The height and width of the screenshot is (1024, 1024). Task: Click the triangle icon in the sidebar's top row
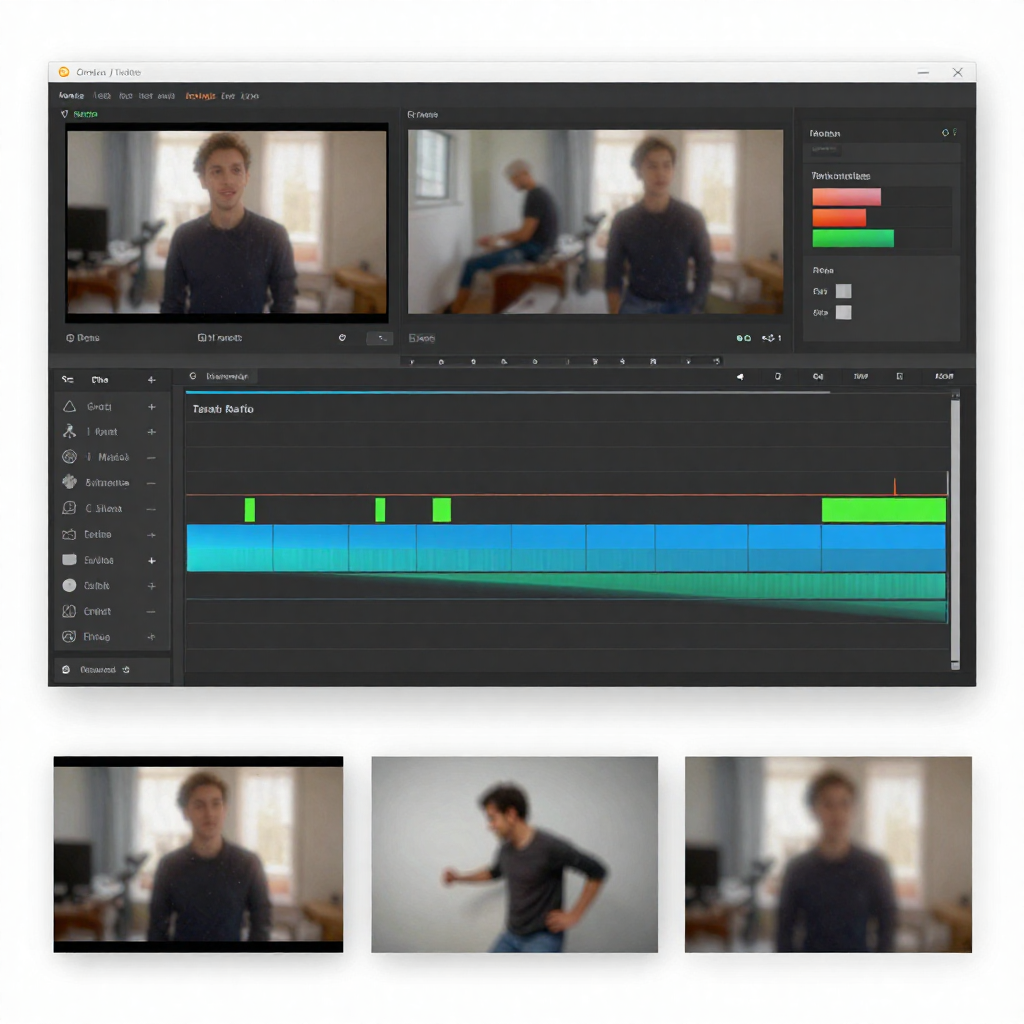click(69, 406)
